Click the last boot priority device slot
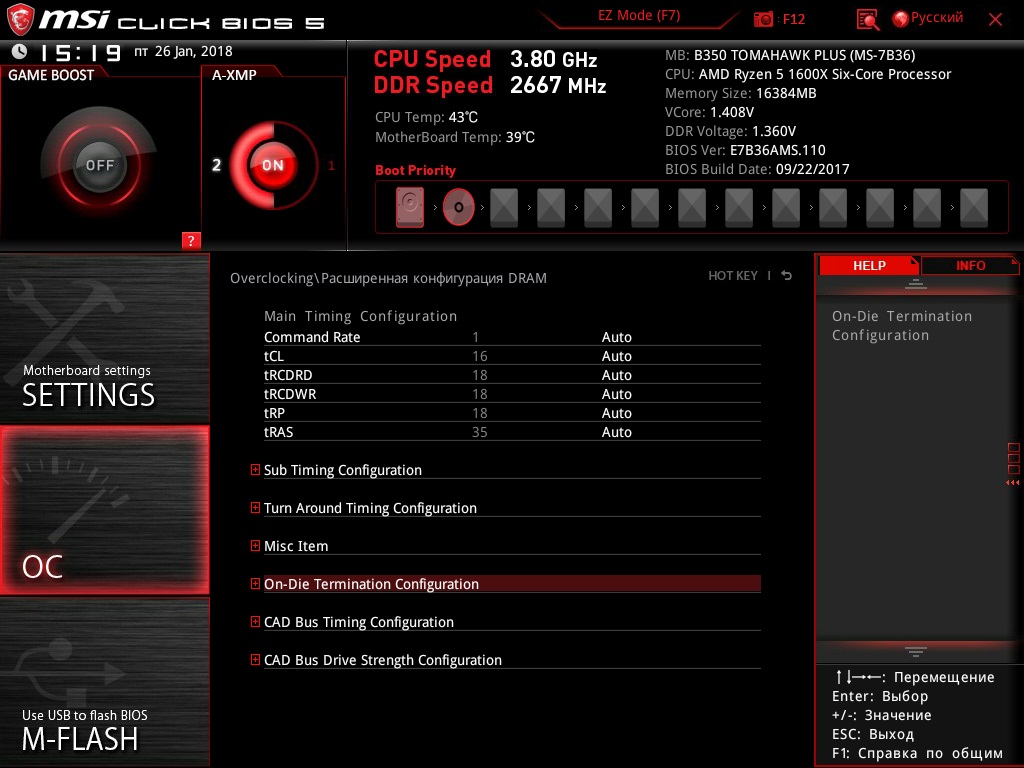The width and height of the screenshot is (1024, 768). [974, 208]
